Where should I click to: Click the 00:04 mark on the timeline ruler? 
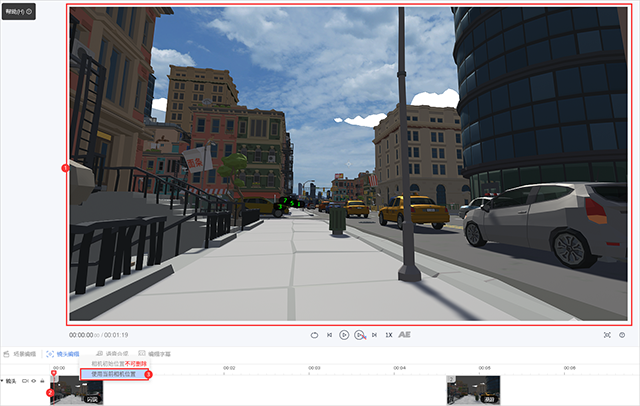(x=400, y=368)
